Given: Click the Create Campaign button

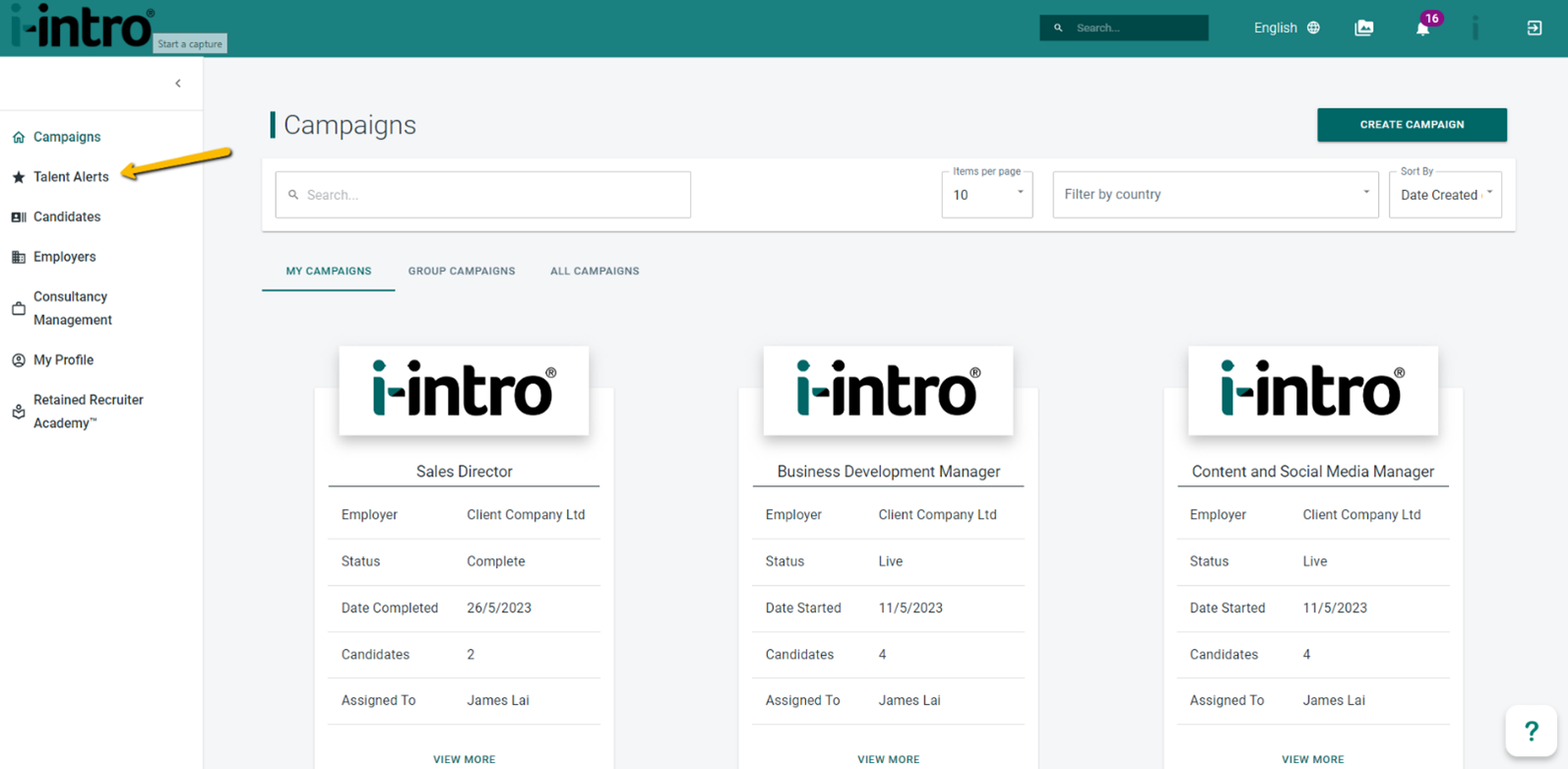Looking at the screenshot, I should click(1411, 125).
